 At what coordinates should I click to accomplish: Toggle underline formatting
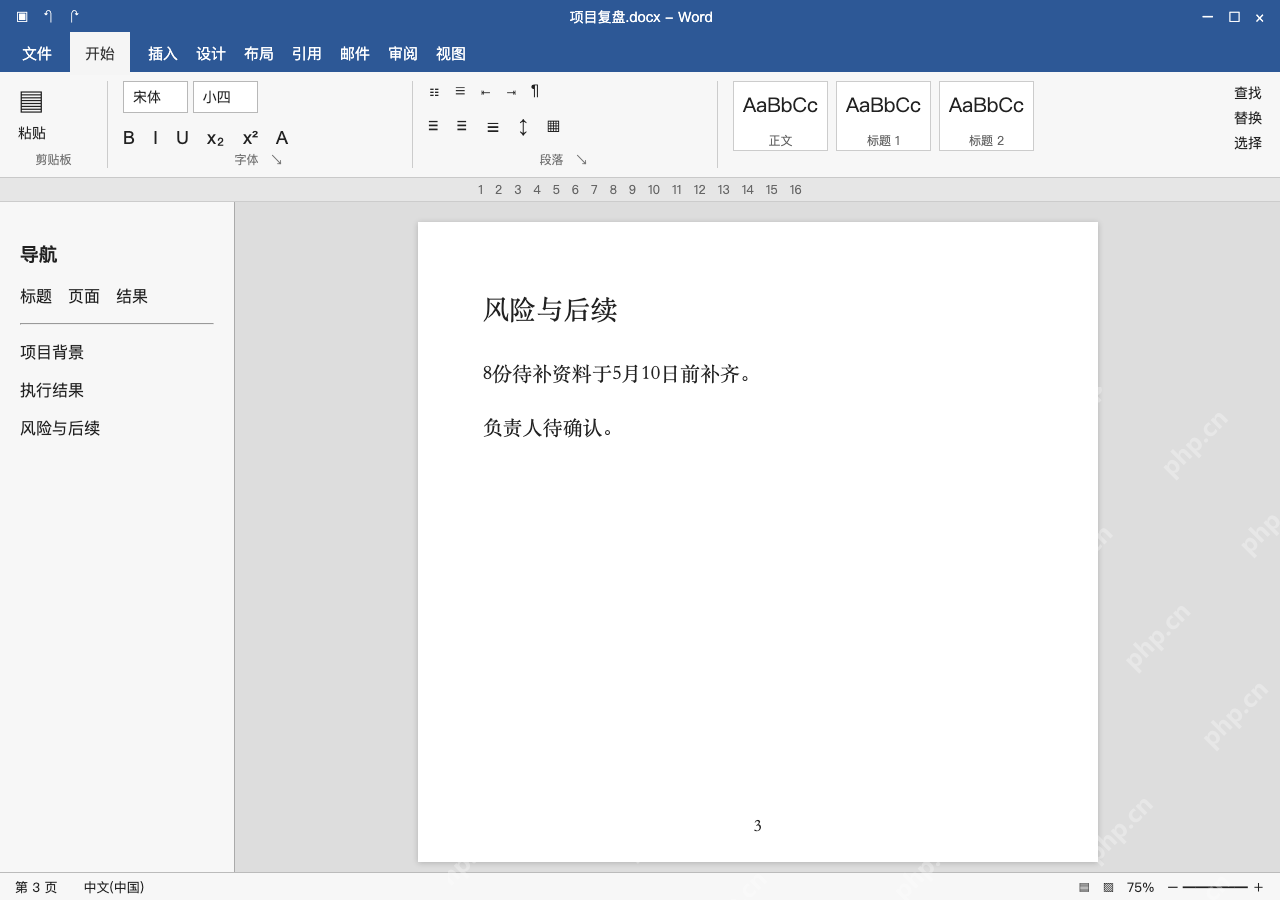pos(182,138)
